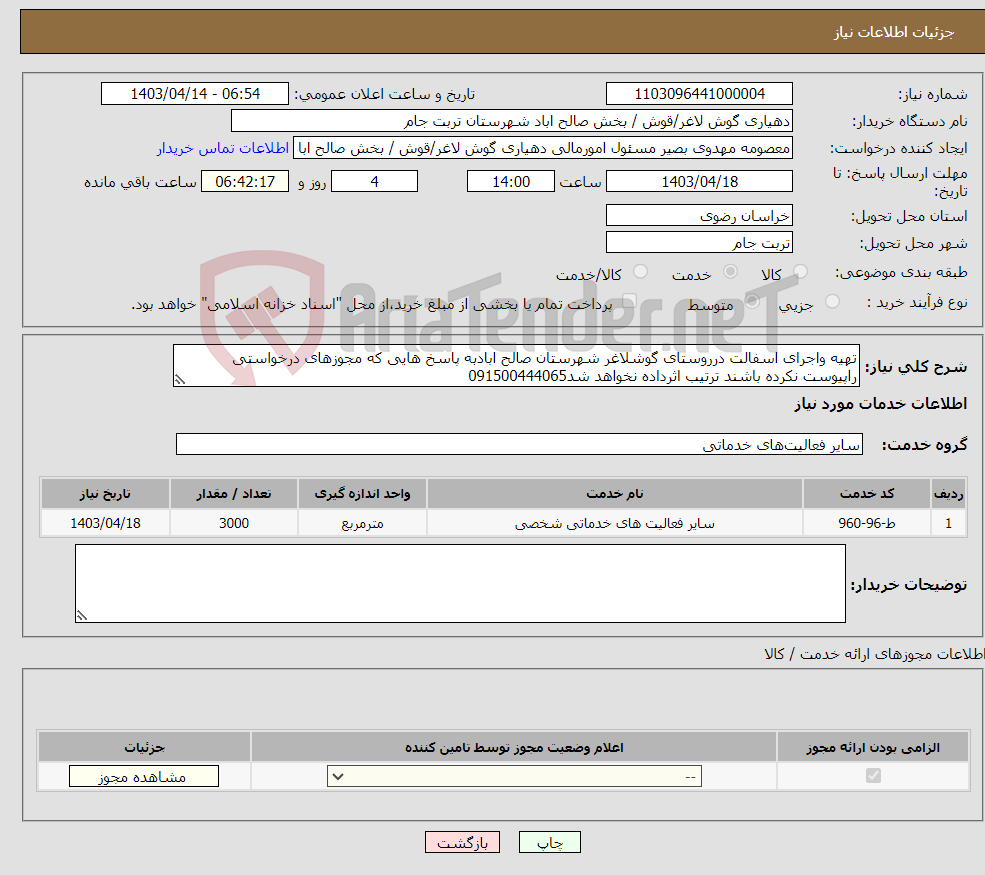985x875 pixels.
Task: Click the تعداد / مقدار column header
Action: click(234, 494)
